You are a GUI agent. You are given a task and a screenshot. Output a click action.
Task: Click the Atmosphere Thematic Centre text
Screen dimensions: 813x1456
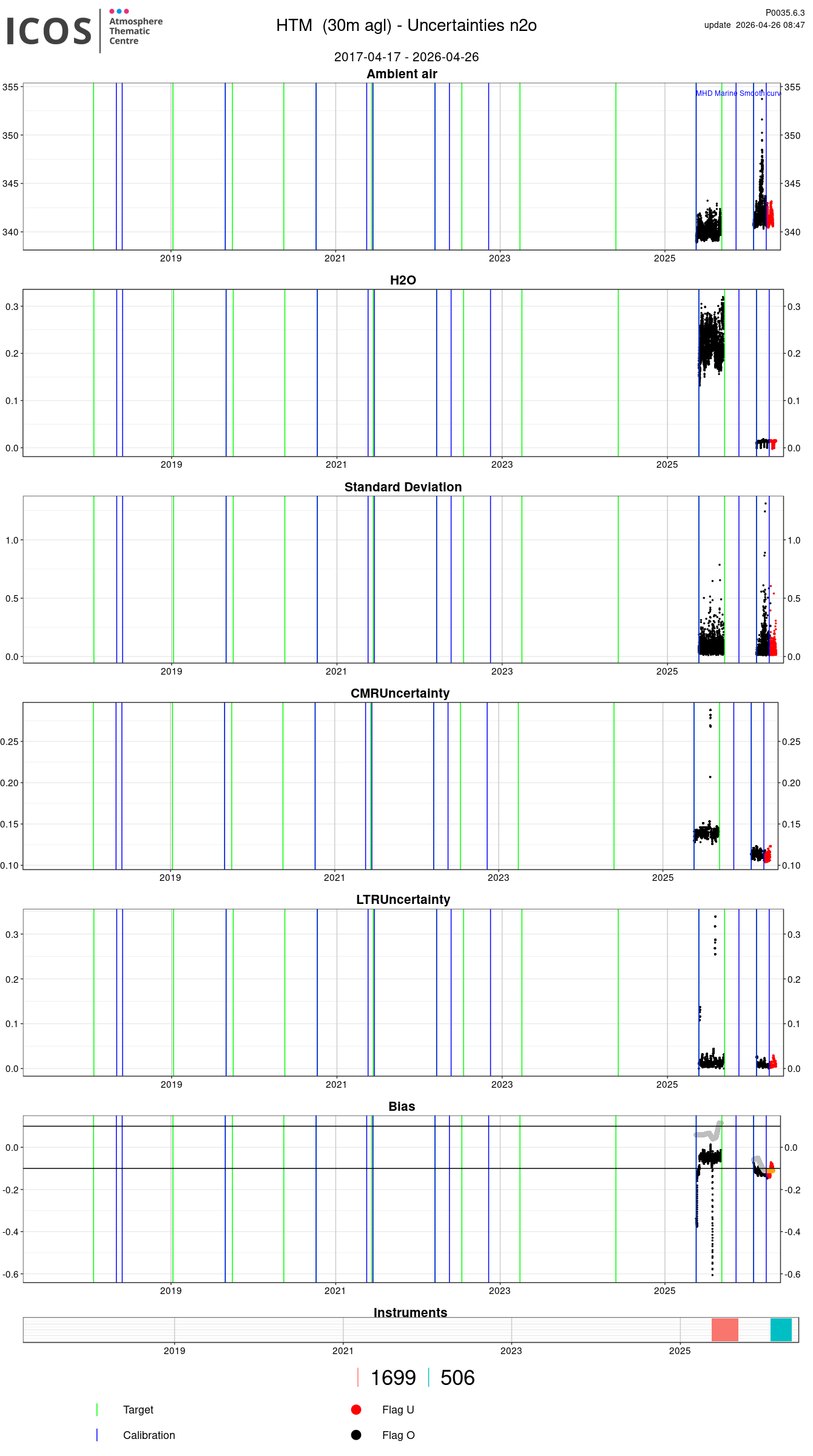coord(135,32)
